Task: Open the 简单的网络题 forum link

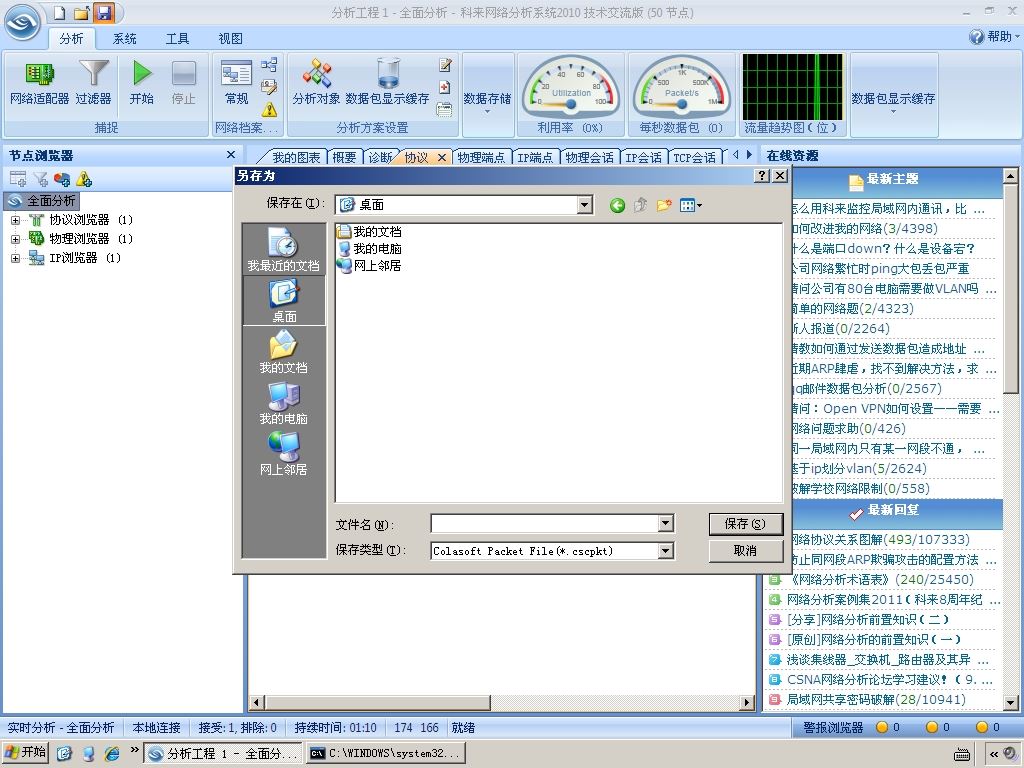Action: pos(852,308)
